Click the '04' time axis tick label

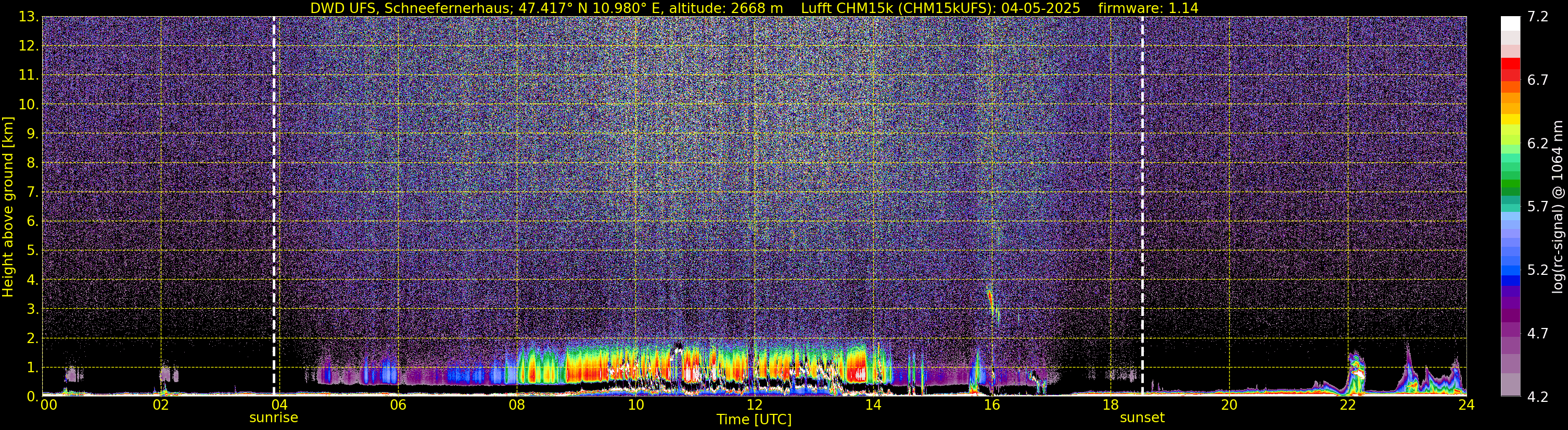coord(279,405)
